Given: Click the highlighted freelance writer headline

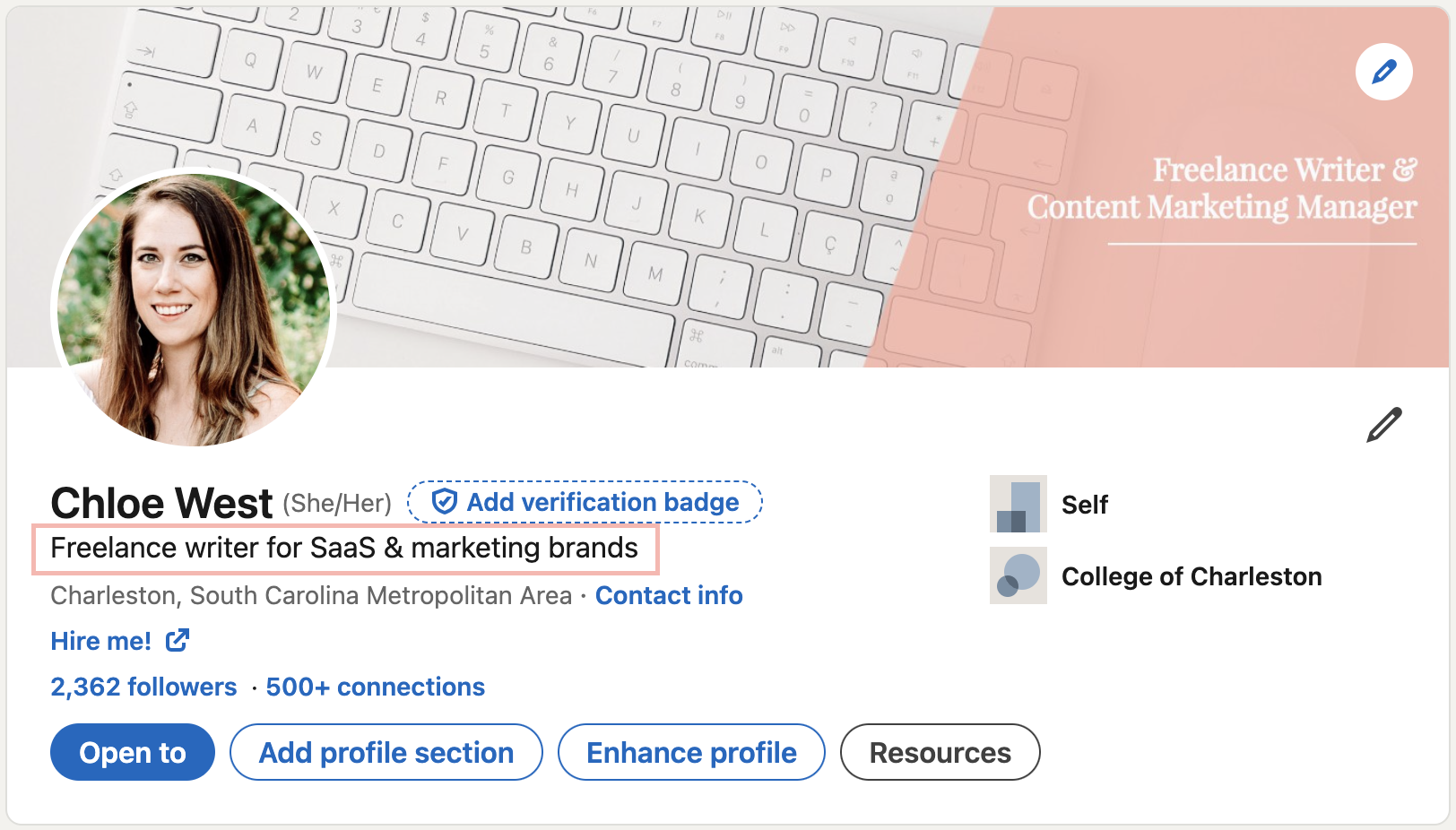Looking at the screenshot, I should 343,548.
